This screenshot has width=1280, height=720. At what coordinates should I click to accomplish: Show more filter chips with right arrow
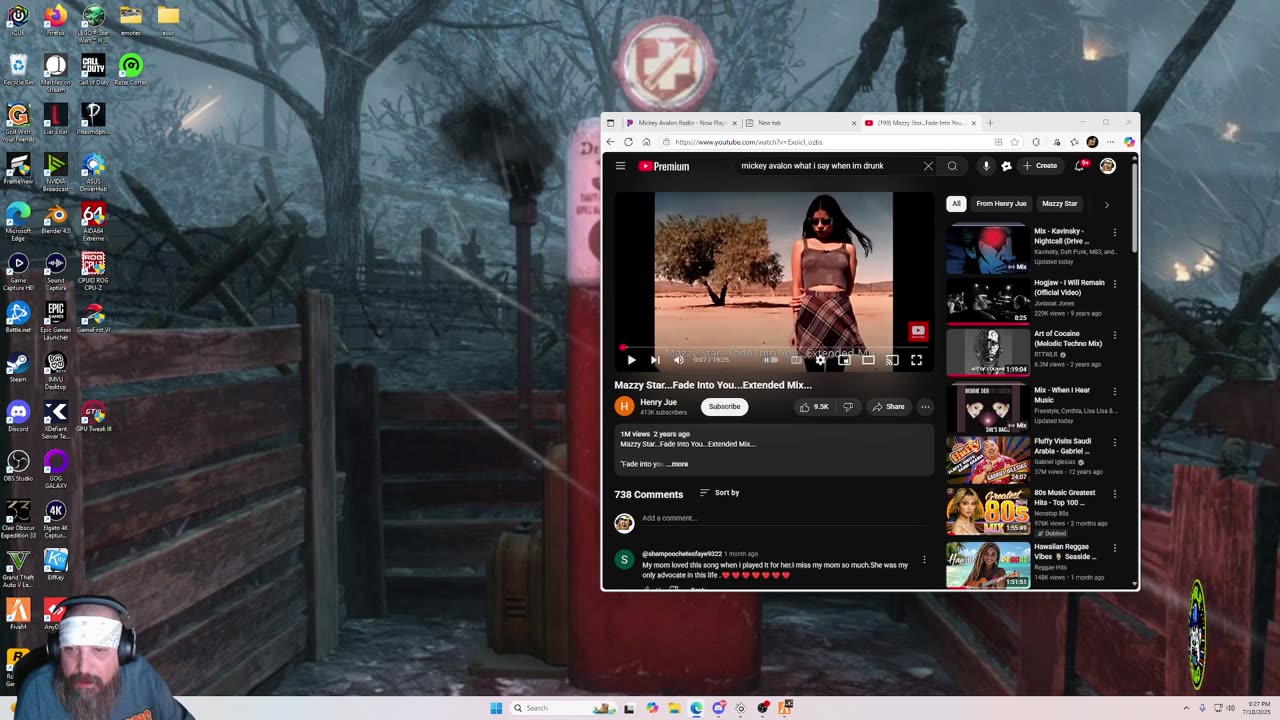(x=1106, y=204)
